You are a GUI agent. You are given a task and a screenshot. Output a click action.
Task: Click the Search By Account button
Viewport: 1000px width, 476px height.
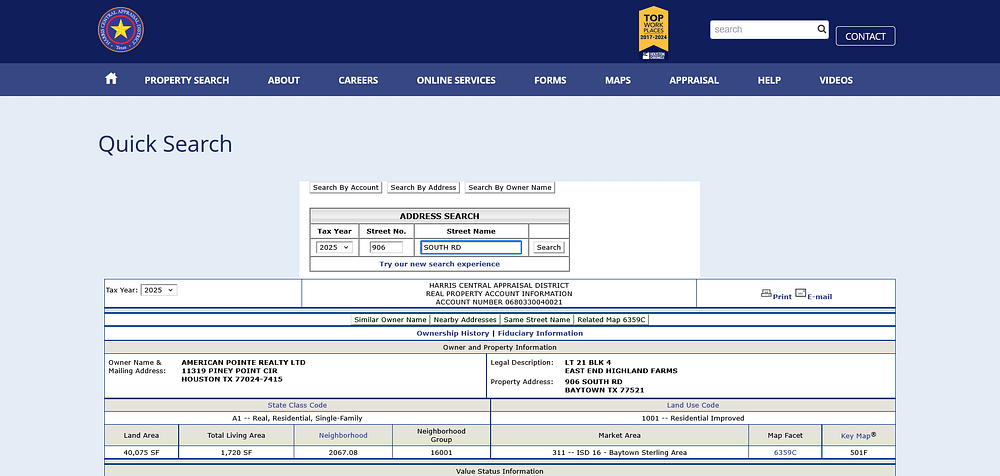coord(346,188)
